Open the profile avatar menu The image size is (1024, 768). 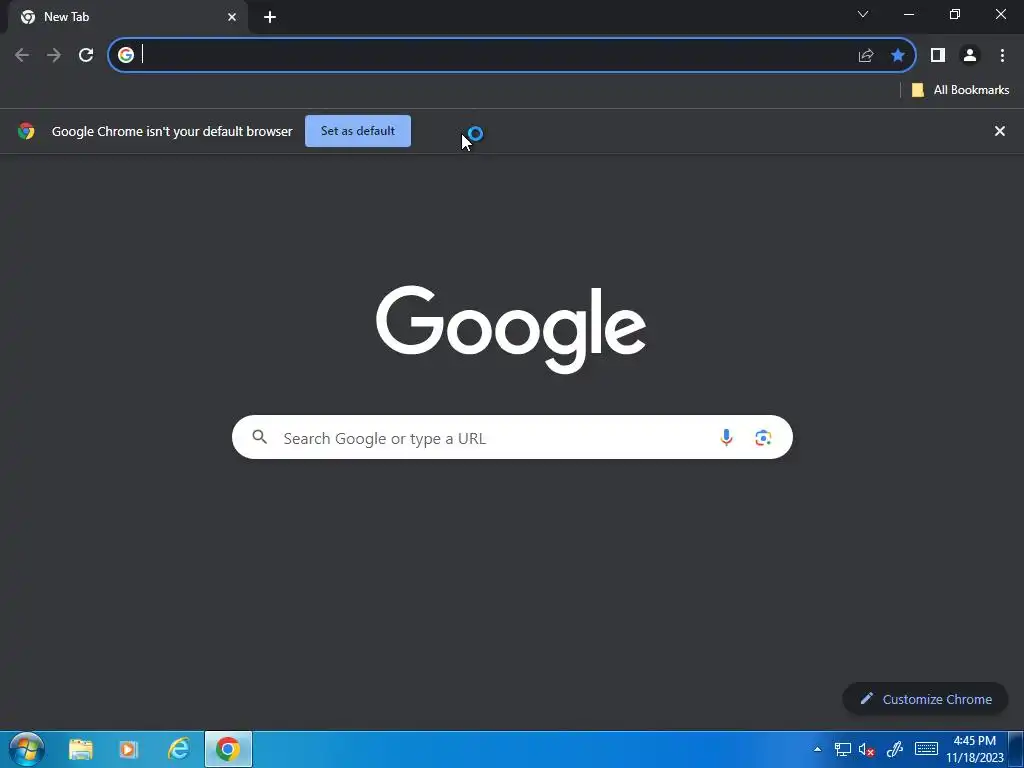tap(970, 55)
